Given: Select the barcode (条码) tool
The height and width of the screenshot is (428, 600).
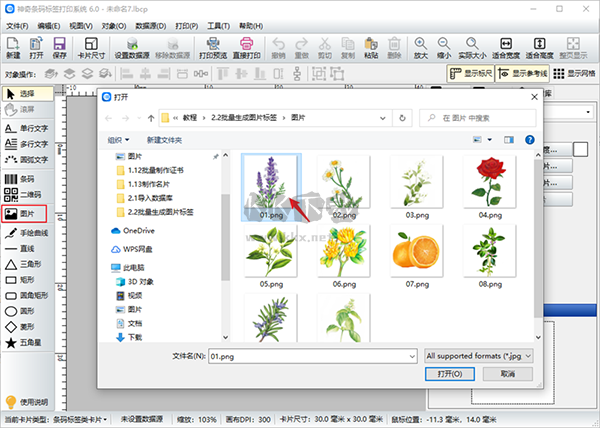Looking at the screenshot, I should [x=24, y=179].
